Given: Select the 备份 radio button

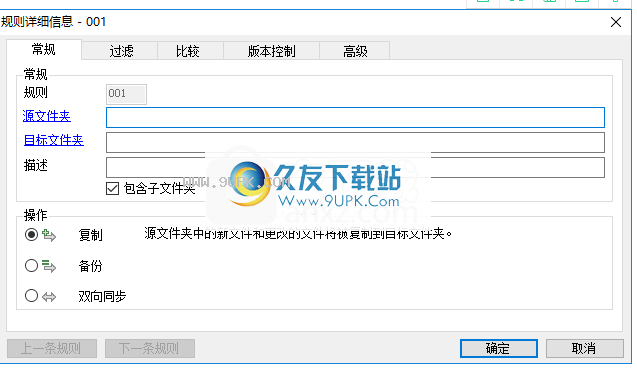Looking at the screenshot, I should pyautogui.click(x=31, y=266).
